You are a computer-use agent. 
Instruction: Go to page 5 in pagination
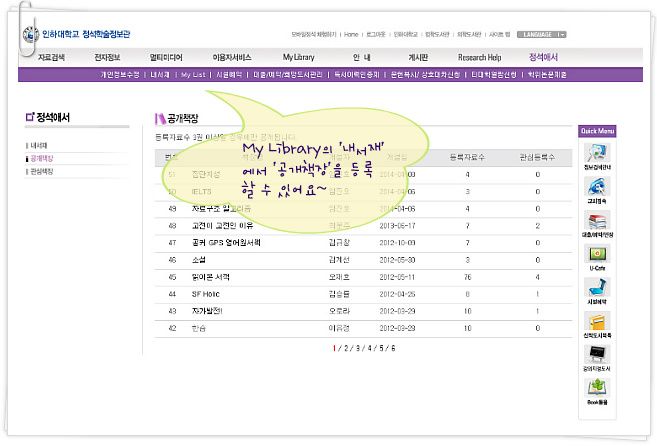coord(381,348)
